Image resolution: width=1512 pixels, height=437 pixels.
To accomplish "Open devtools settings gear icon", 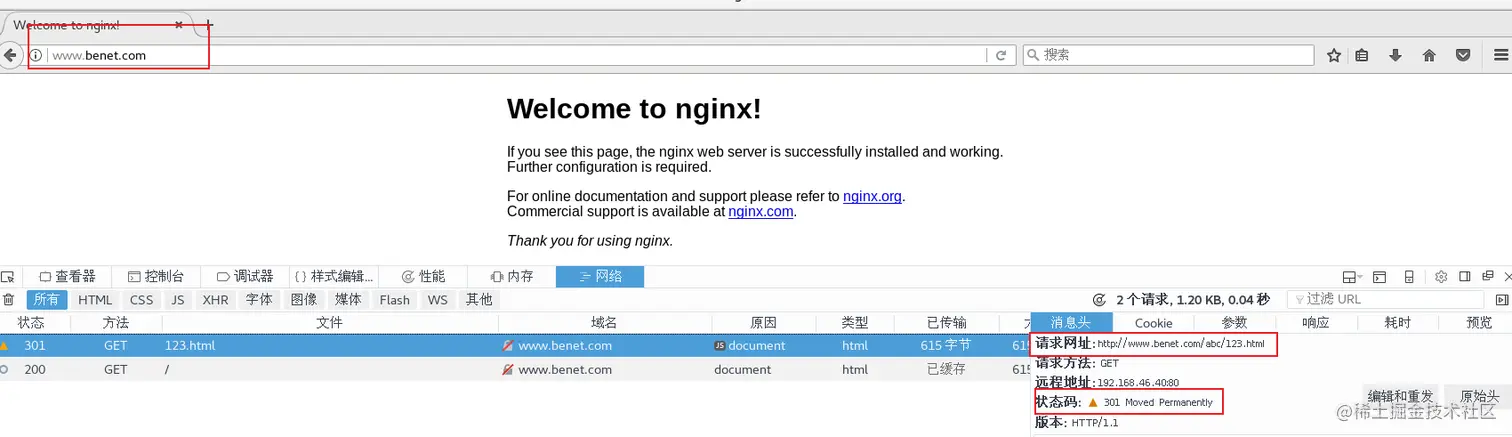I will click(1441, 277).
